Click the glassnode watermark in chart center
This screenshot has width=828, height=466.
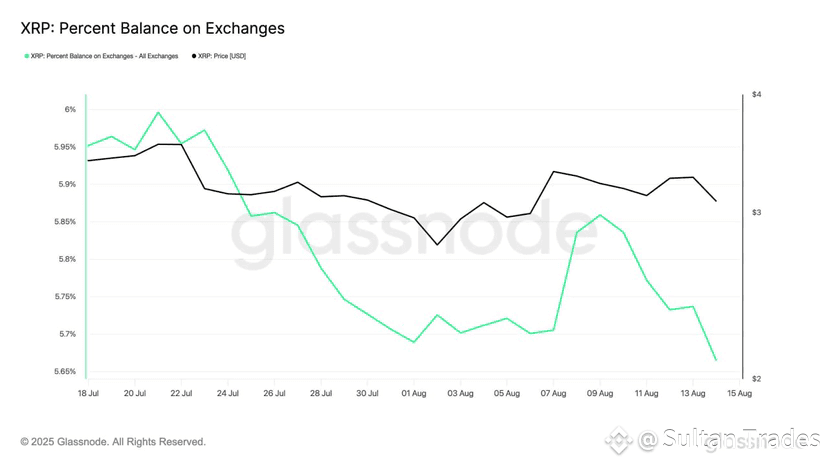pyautogui.click(x=414, y=230)
